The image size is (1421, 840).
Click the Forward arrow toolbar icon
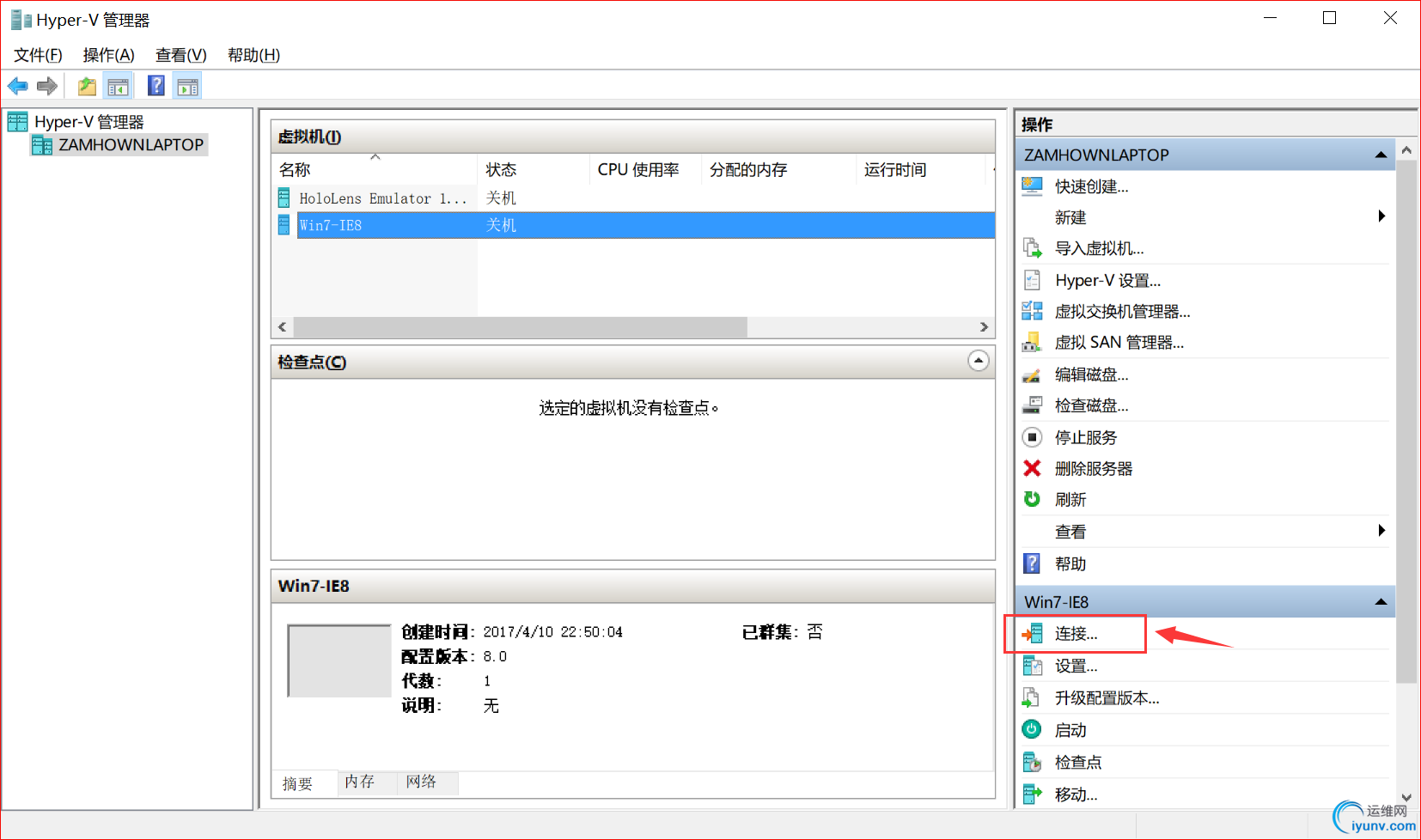[x=47, y=86]
